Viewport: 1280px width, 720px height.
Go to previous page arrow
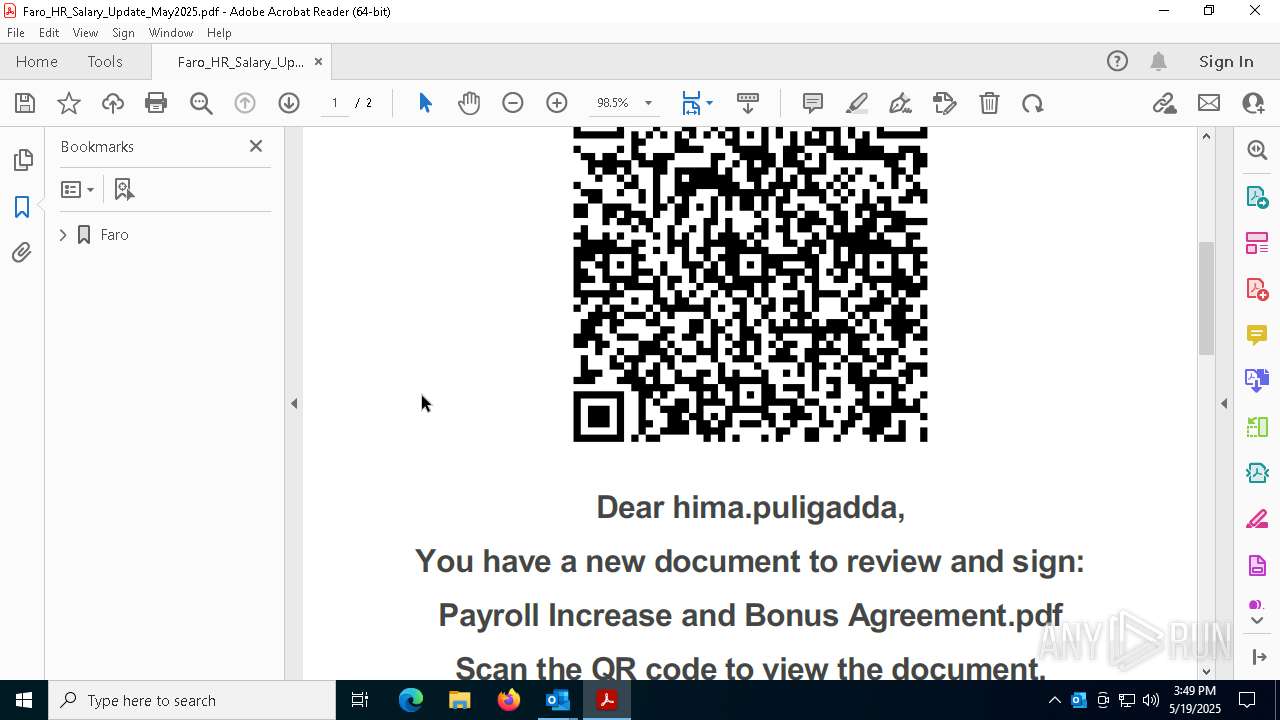tap(245, 103)
